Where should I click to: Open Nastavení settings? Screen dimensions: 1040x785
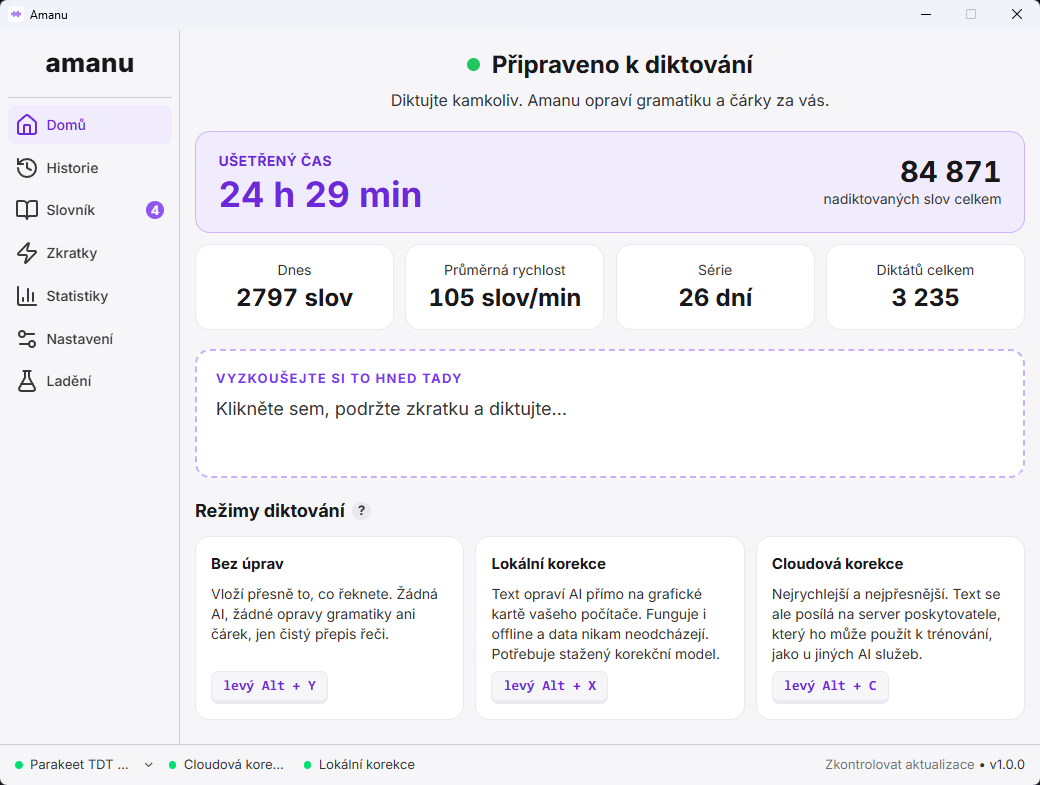(90, 339)
